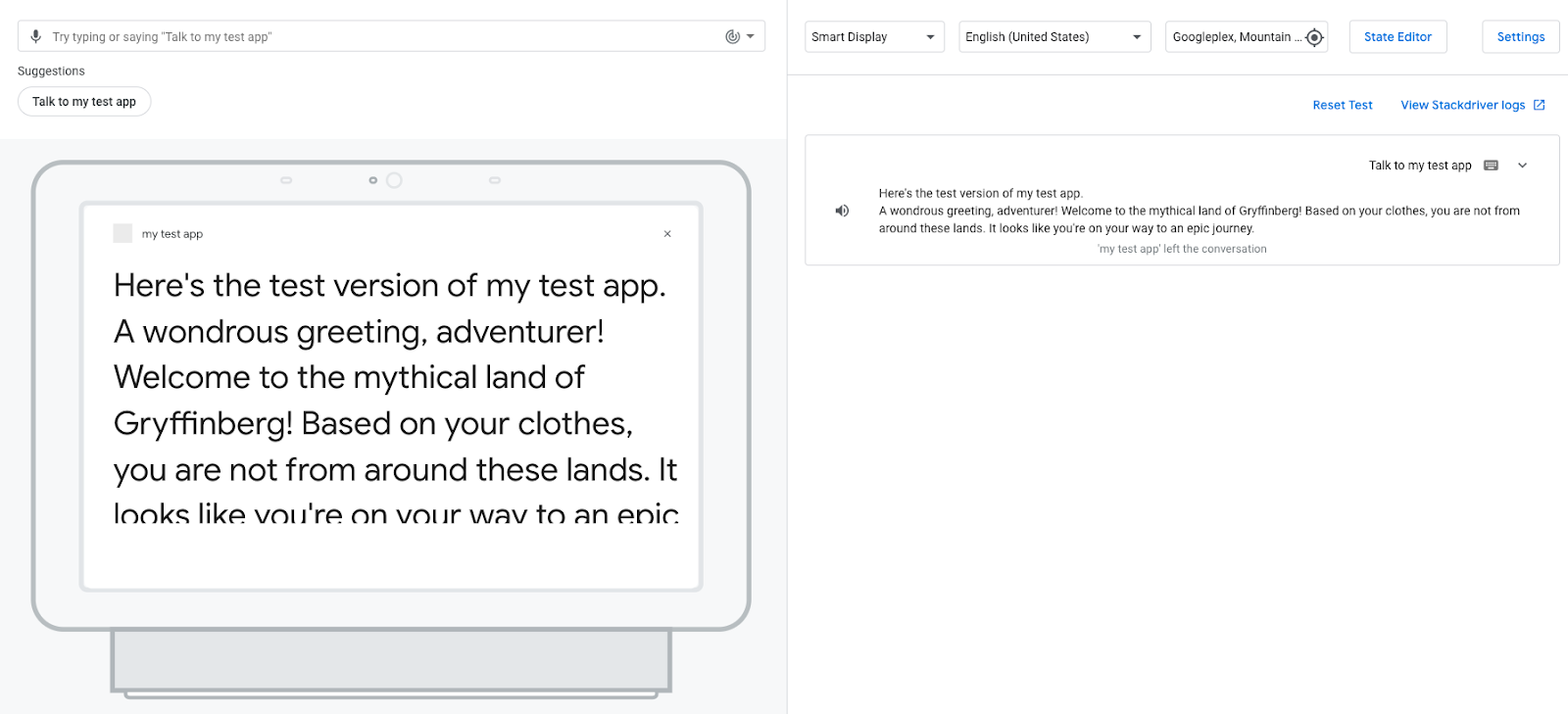Click the external link icon beside Stackdriver logs
Screen dimensions: 1568x714
(1539, 105)
